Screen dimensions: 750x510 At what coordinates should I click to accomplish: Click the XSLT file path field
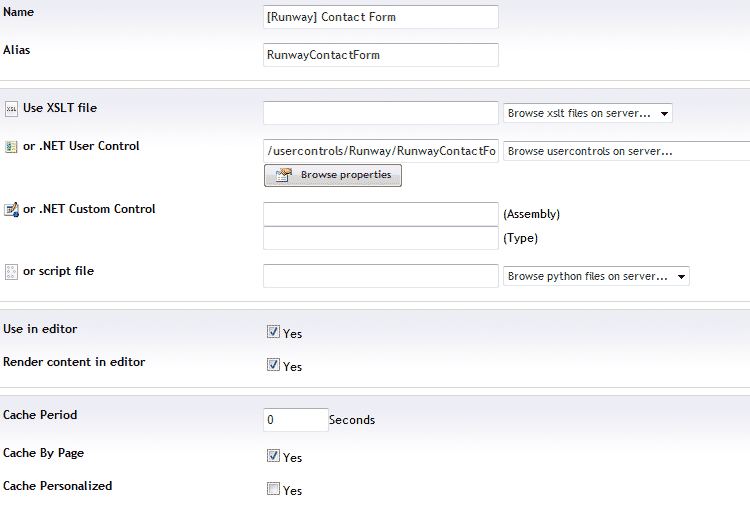381,113
